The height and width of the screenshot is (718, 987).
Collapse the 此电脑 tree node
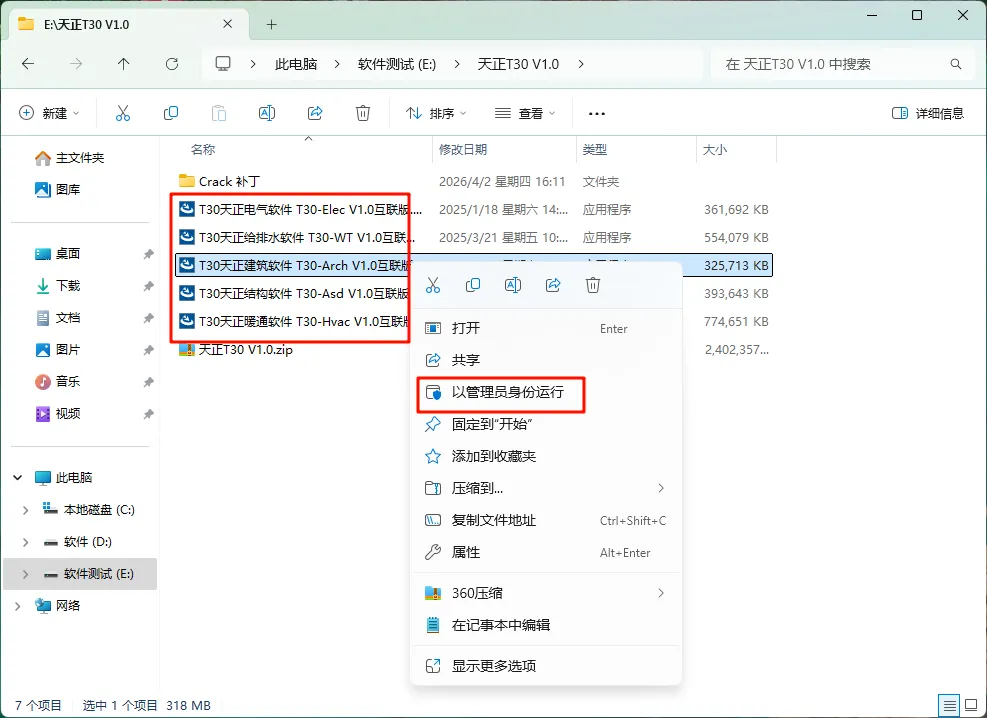click(18, 478)
